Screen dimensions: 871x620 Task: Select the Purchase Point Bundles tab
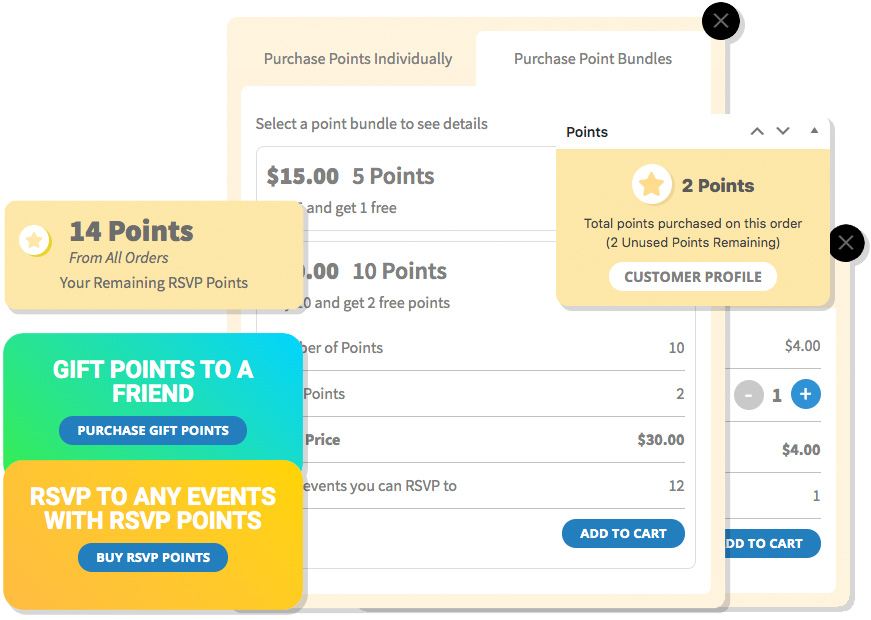(593, 59)
